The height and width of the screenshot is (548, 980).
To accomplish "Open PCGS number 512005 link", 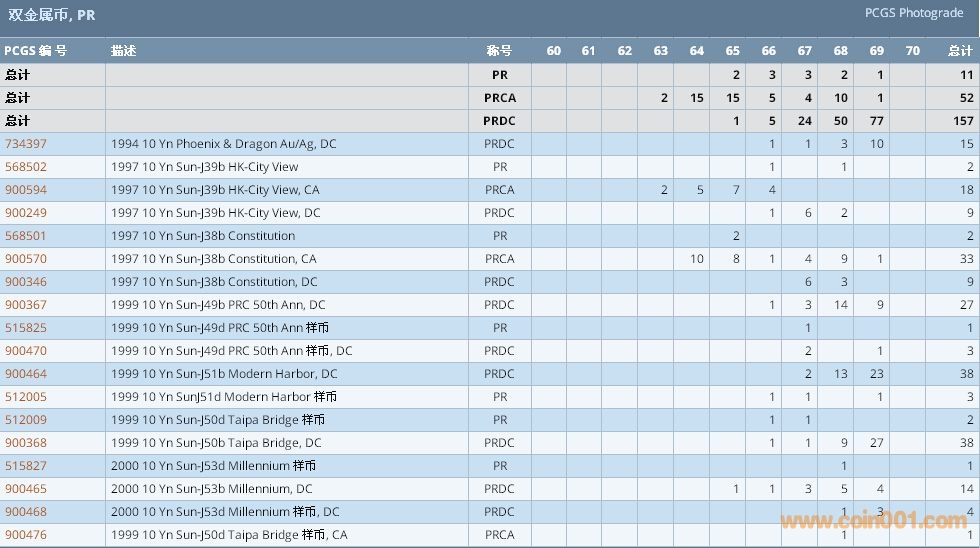I will [26, 397].
